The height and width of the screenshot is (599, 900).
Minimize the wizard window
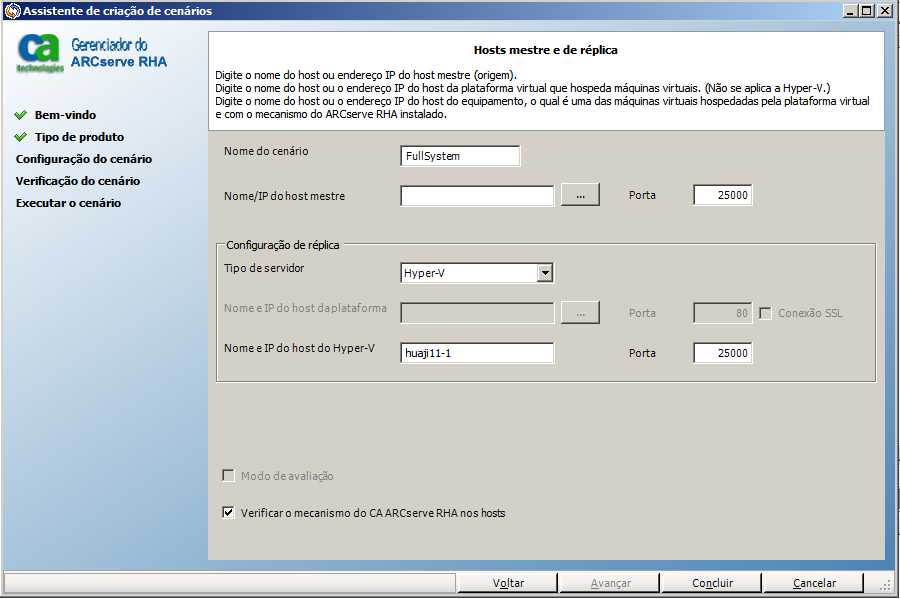click(851, 10)
